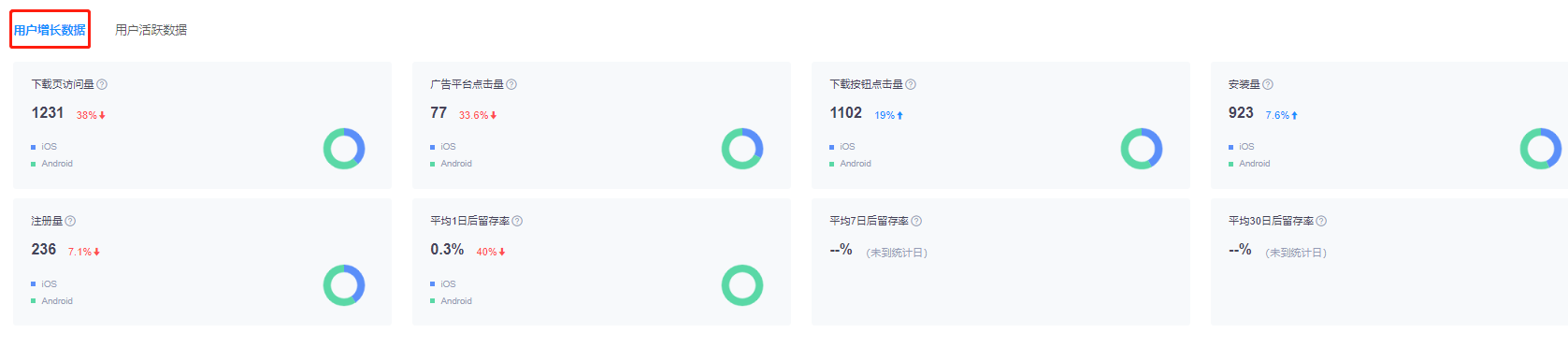Image resolution: width=1568 pixels, height=348 pixels.
Task: Open help icon beside 注册量
Action: (70, 221)
